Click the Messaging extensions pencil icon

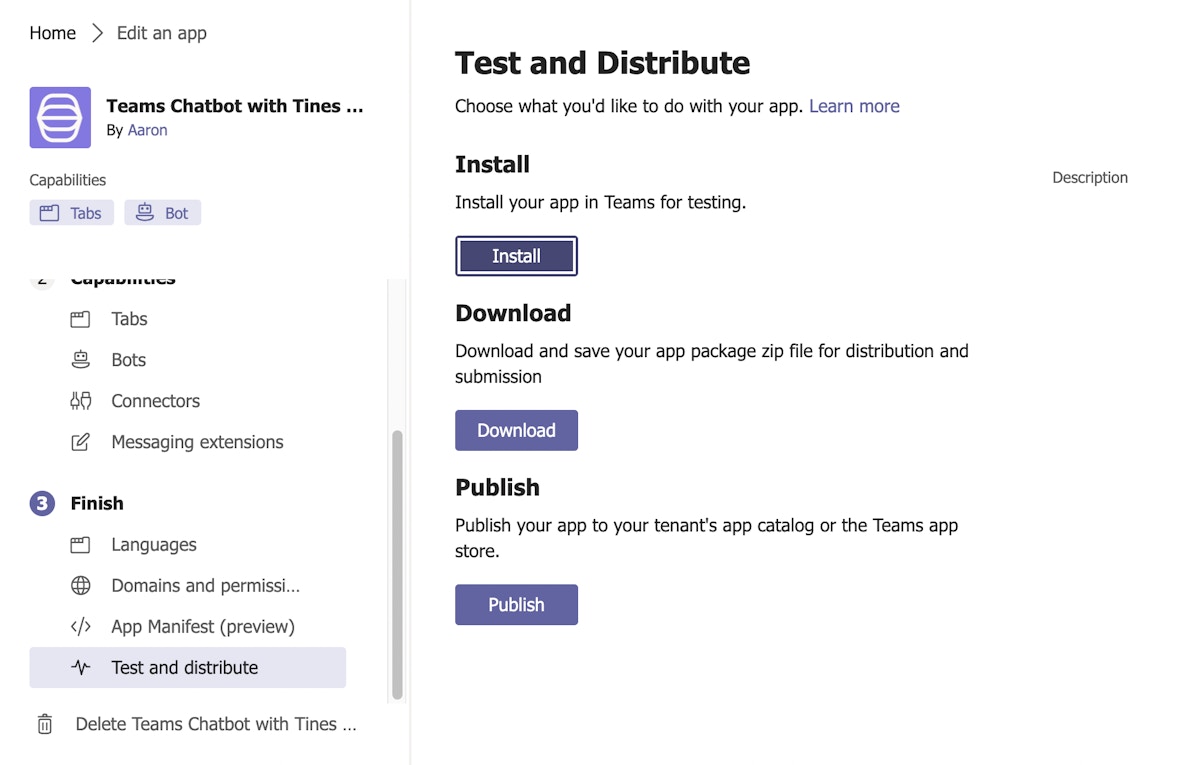tap(81, 442)
